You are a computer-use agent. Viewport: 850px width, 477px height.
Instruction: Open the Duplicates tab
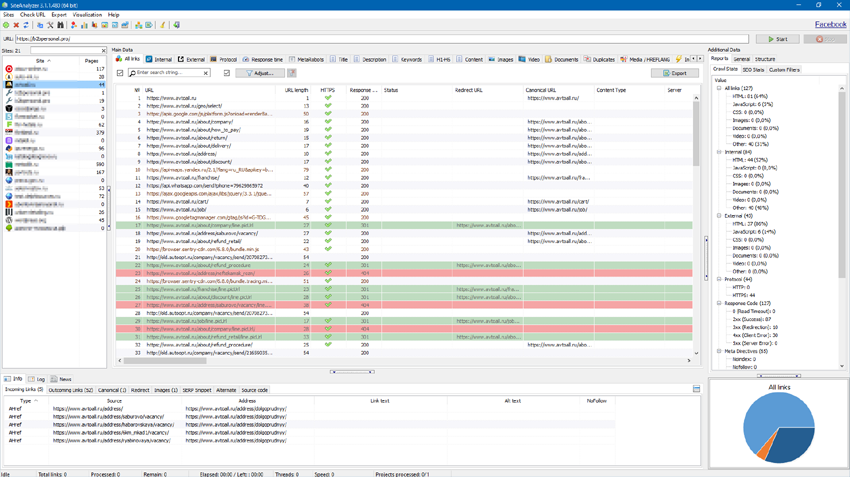point(600,59)
